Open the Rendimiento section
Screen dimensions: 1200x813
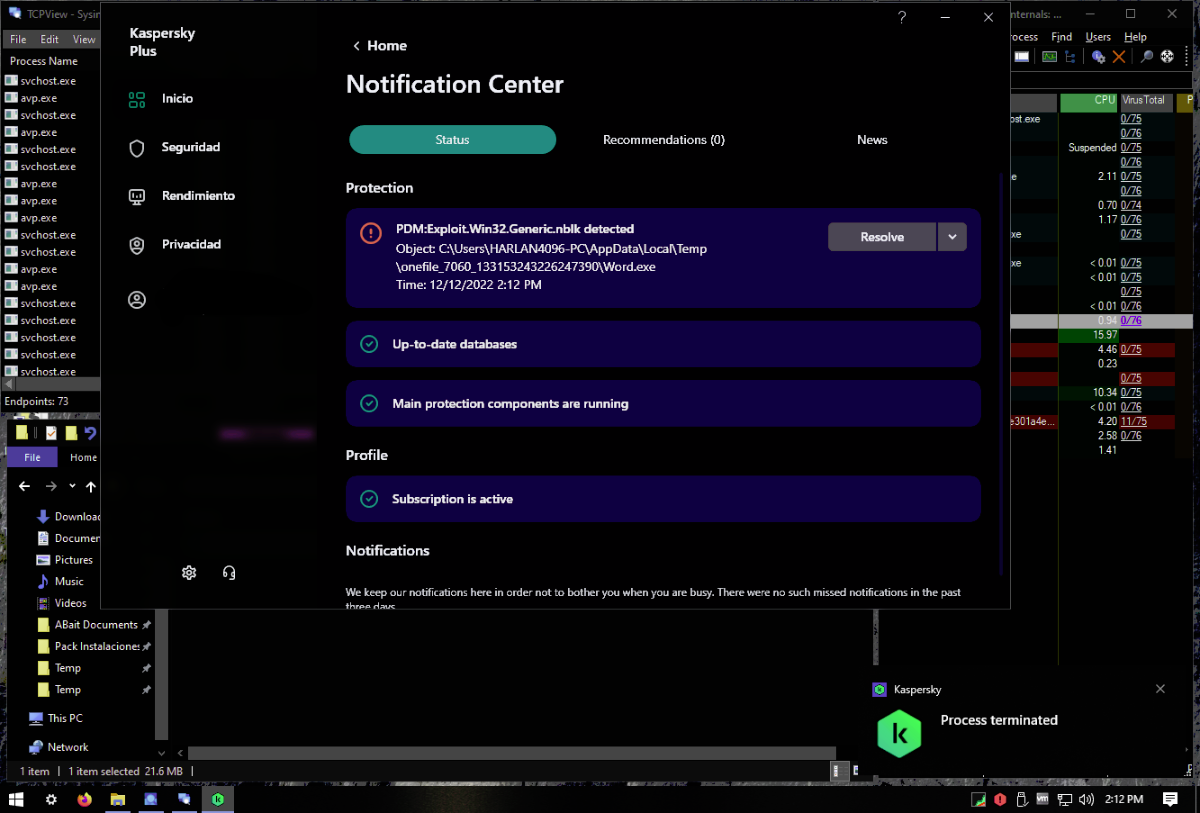click(x=181, y=196)
